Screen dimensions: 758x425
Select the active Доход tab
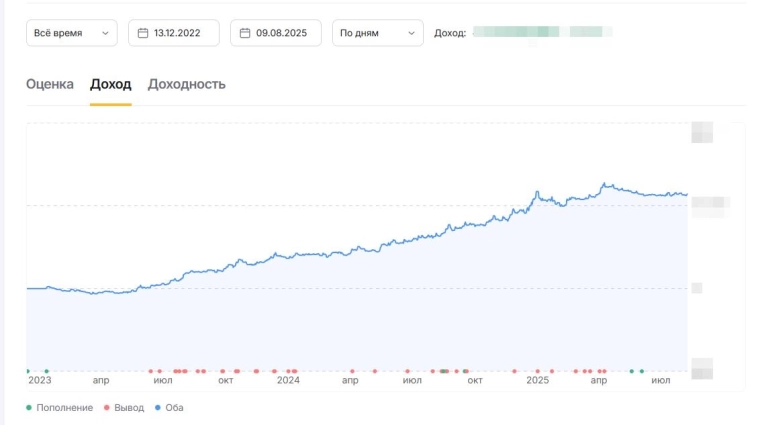click(110, 84)
